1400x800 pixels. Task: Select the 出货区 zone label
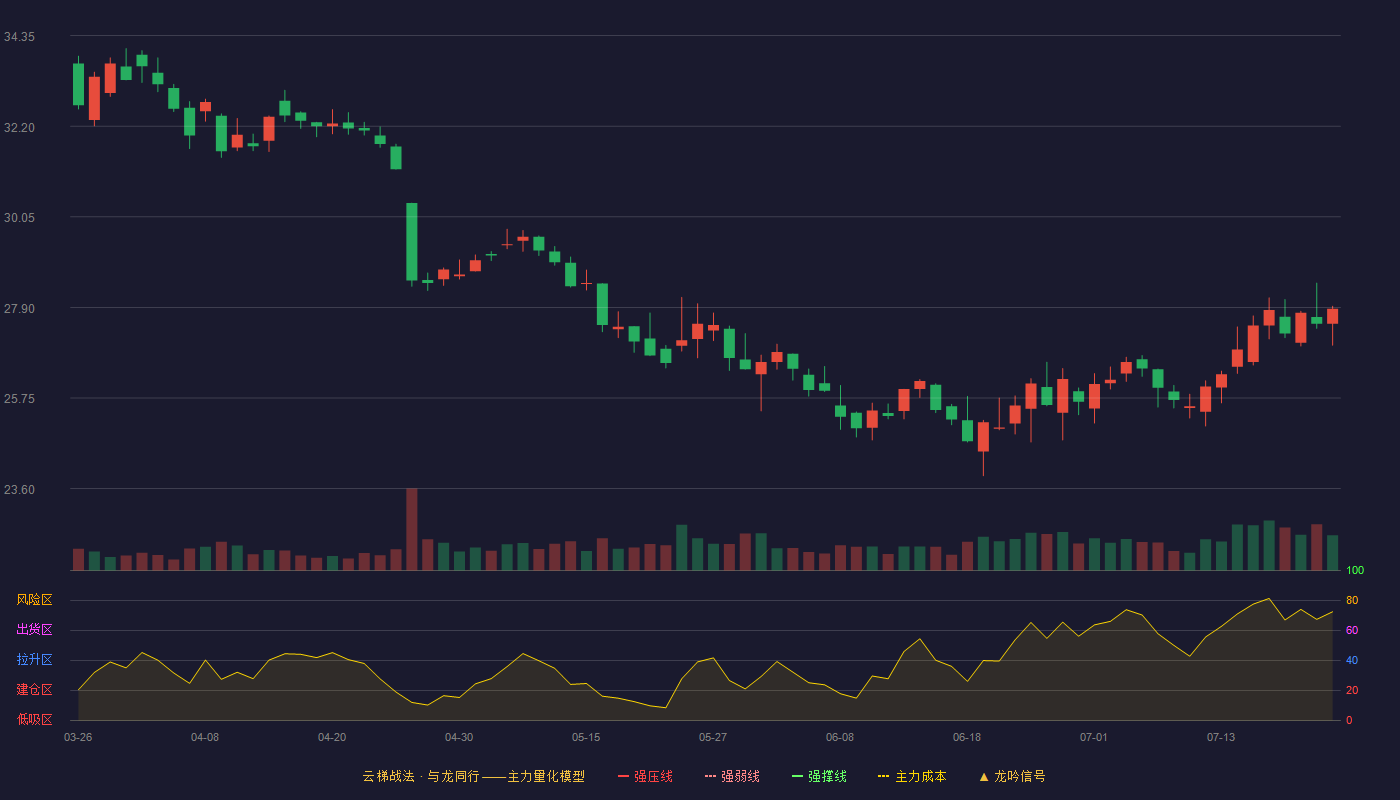(34, 630)
